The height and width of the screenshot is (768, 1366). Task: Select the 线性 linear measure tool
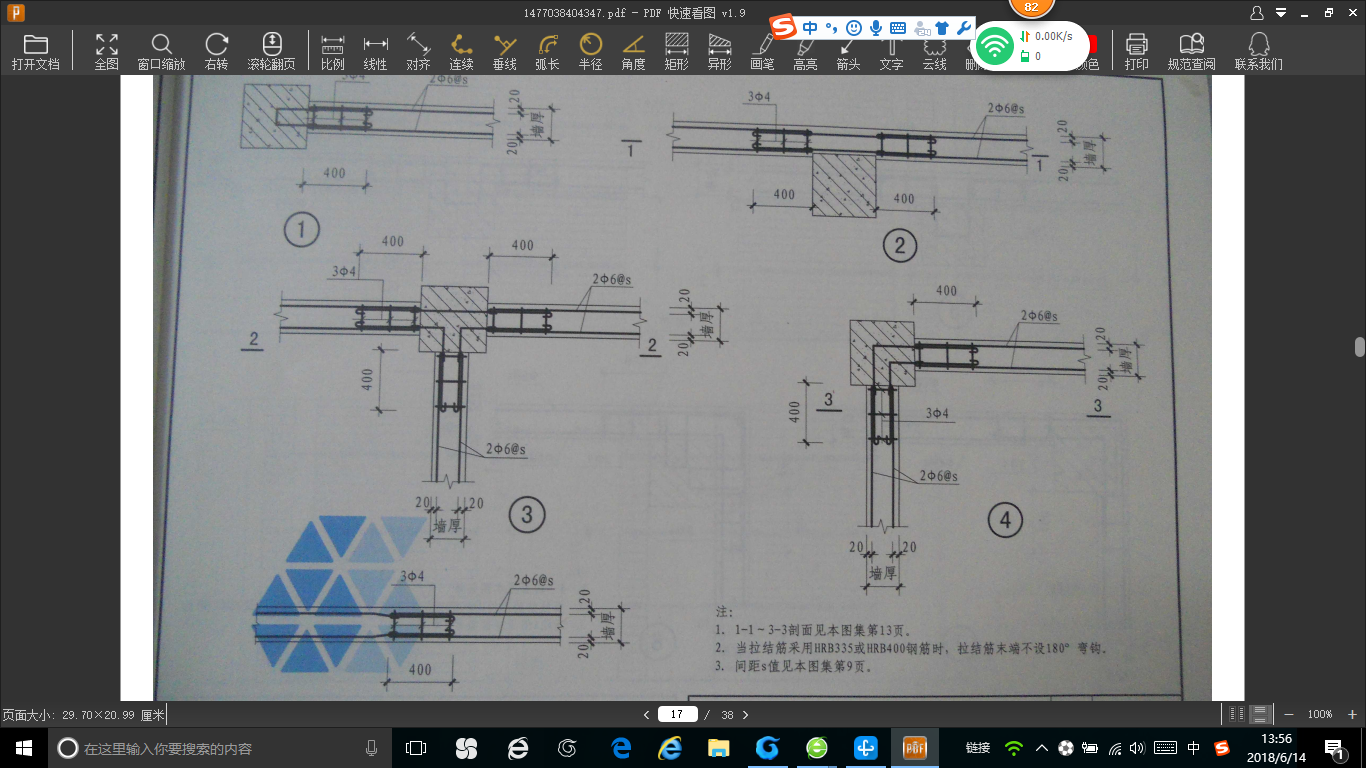(x=375, y=52)
